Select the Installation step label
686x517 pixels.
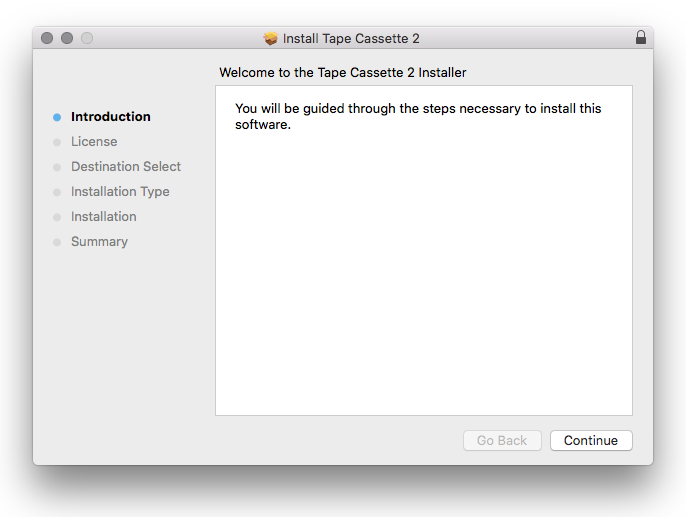(104, 217)
